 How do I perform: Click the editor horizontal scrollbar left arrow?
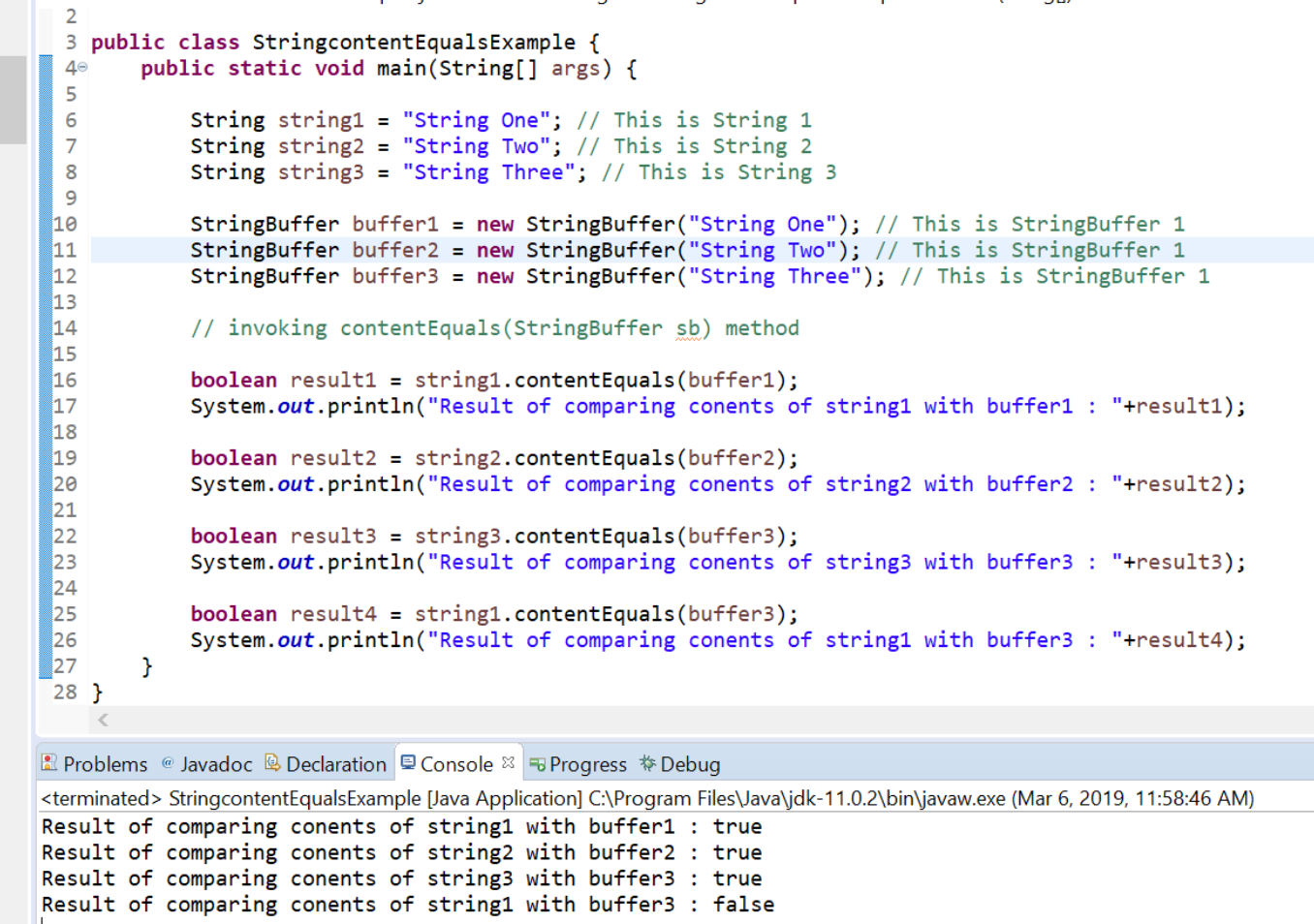[103, 720]
